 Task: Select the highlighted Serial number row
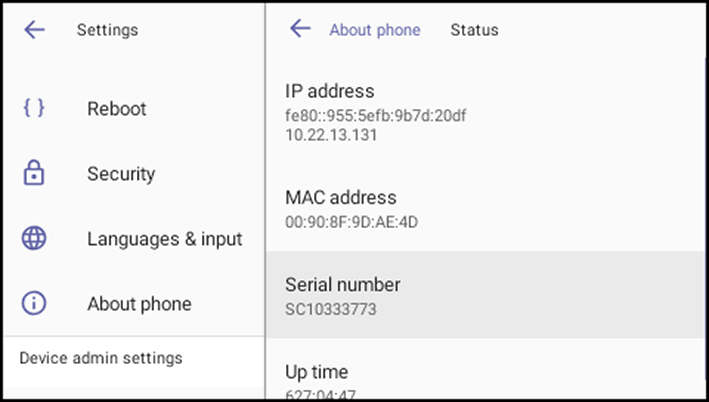click(x=486, y=295)
